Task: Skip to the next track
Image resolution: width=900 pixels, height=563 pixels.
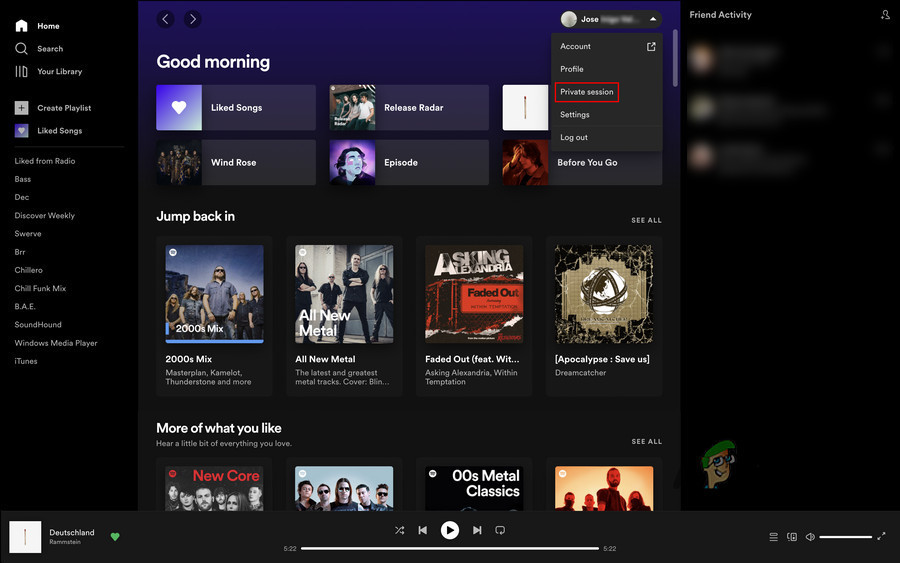Action: (x=477, y=530)
